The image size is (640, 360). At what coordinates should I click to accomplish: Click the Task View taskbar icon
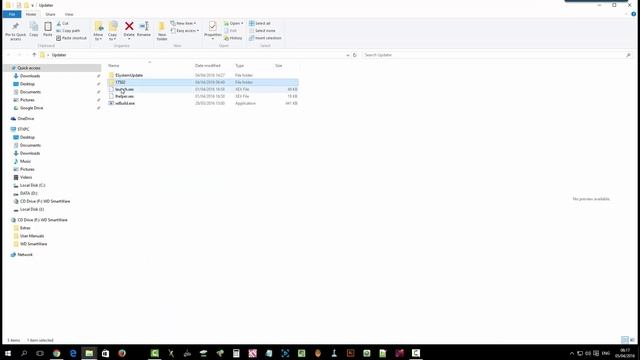40,353
